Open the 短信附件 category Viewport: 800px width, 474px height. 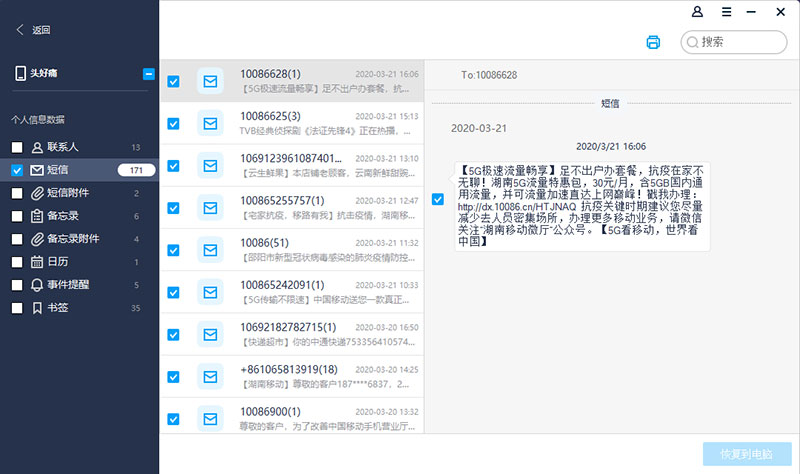coord(68,193)
